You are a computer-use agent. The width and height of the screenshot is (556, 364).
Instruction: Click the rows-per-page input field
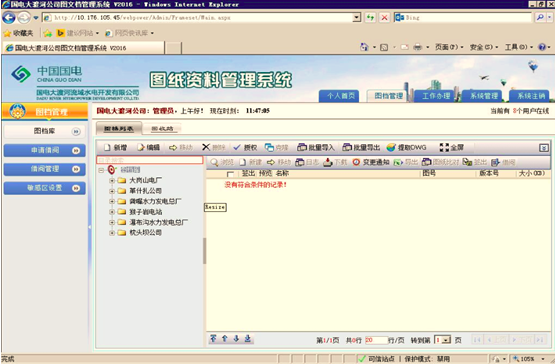pyautogui.click(x=376, y=340)
